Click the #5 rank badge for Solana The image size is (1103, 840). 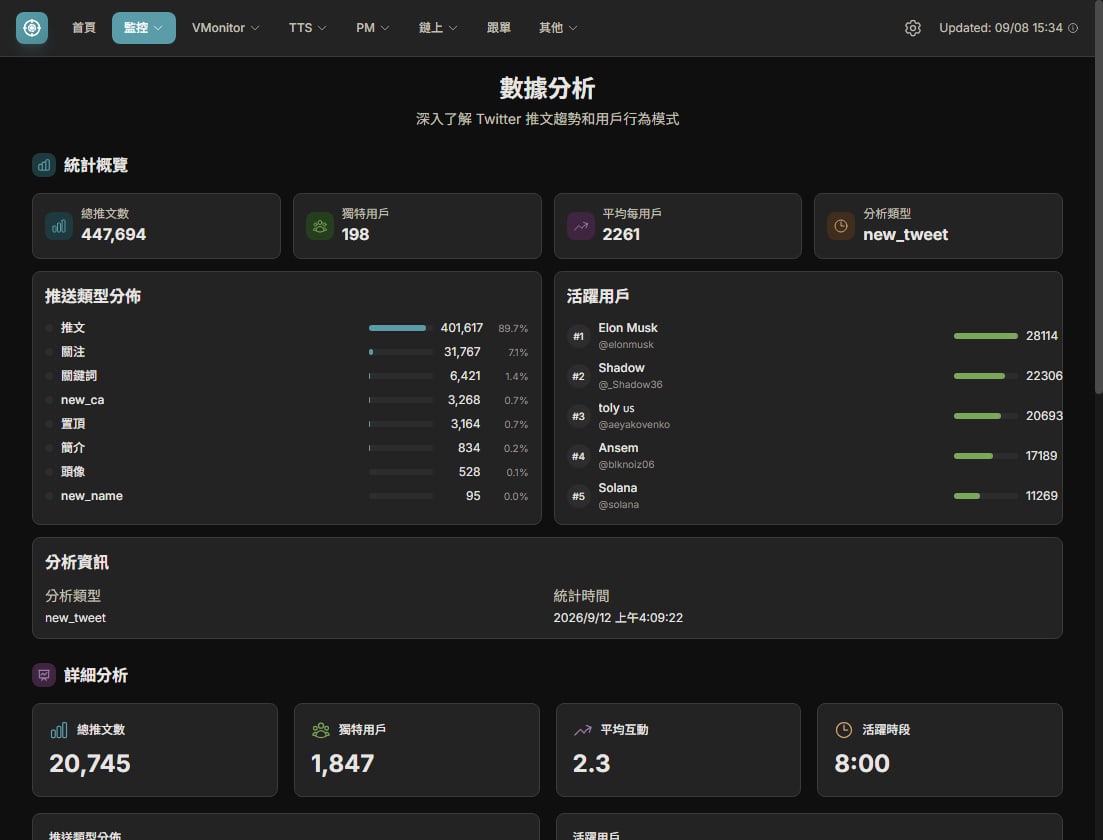coord(578,496)
